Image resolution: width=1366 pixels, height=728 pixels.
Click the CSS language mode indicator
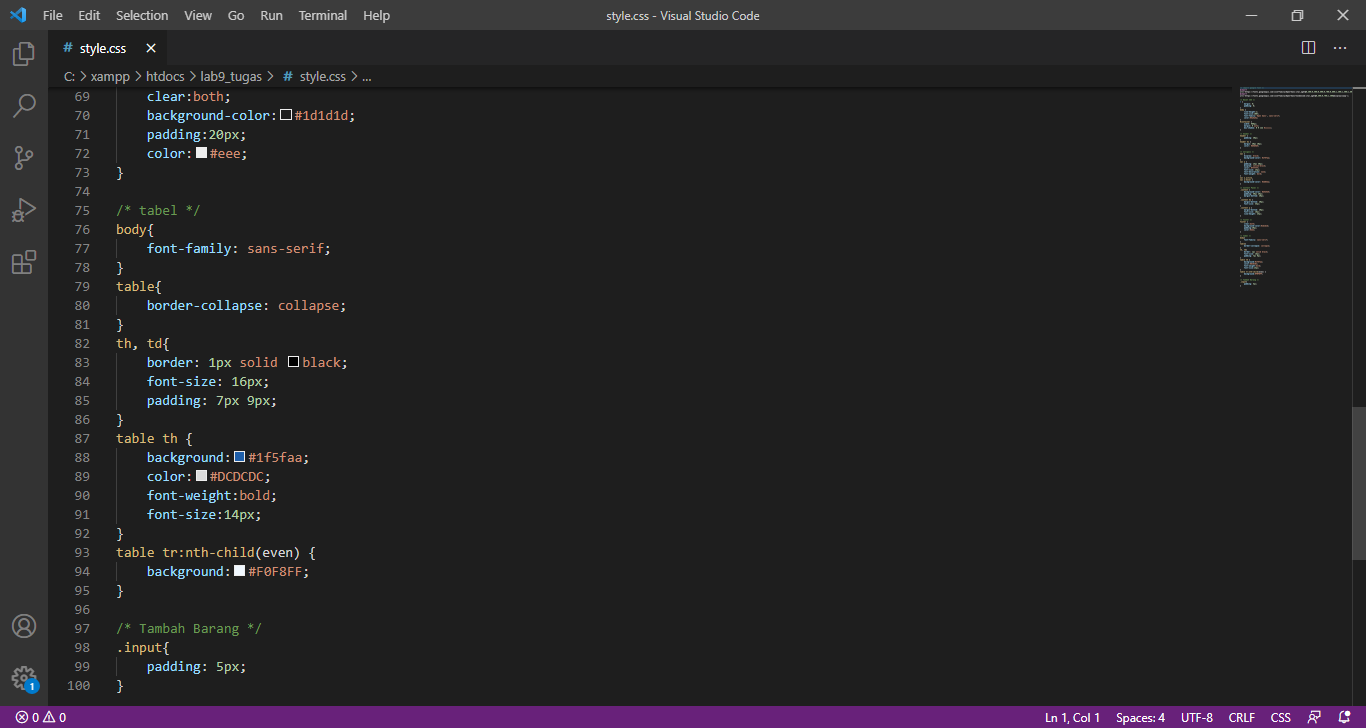[x=1280, y=717]
